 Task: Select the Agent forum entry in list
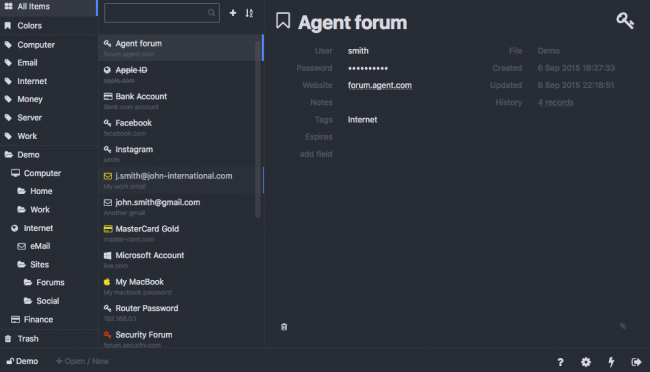[180, 48]
